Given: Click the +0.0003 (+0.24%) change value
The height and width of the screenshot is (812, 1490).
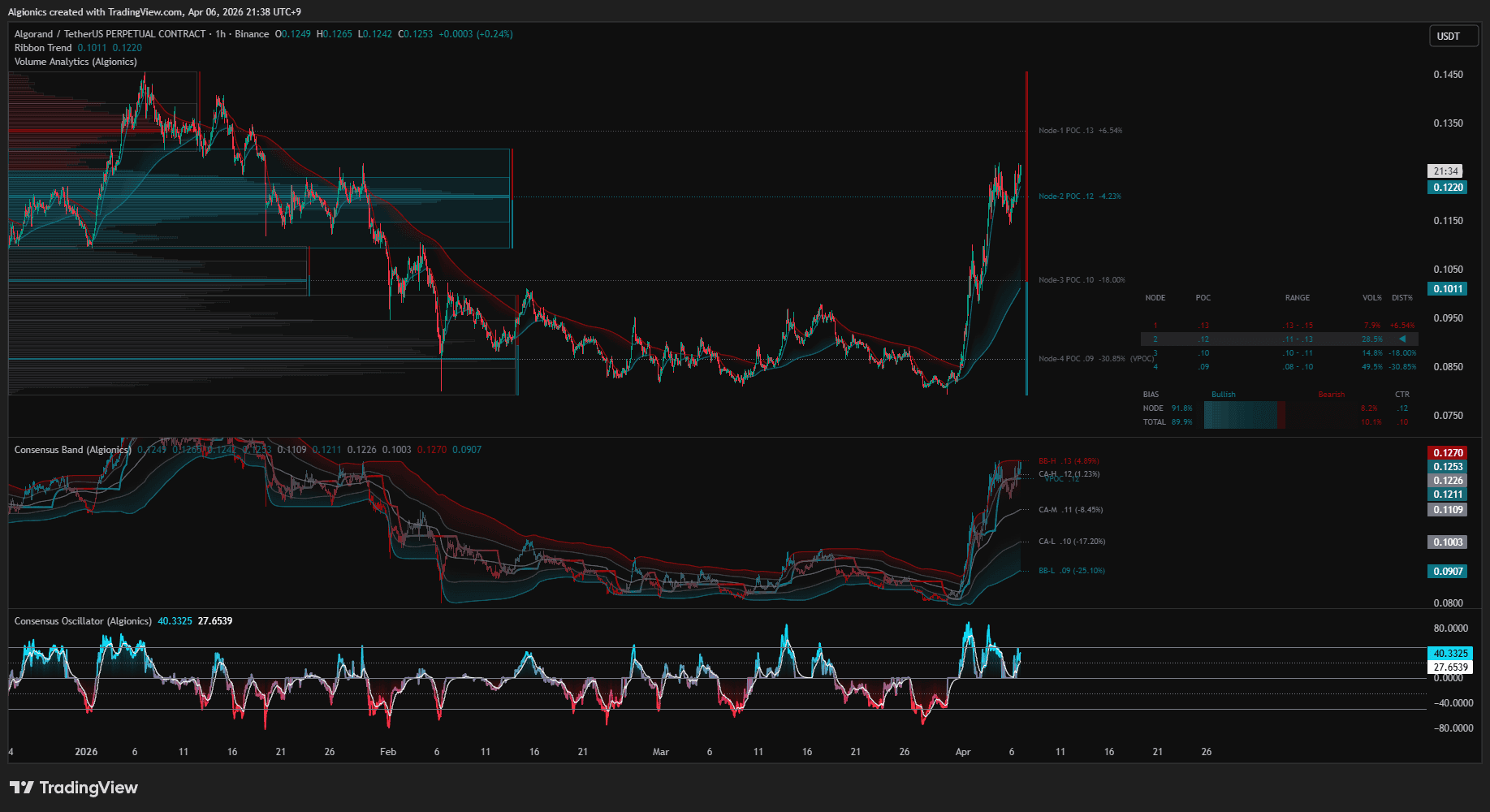Looking at the screenshot, I should coord(476,34).
